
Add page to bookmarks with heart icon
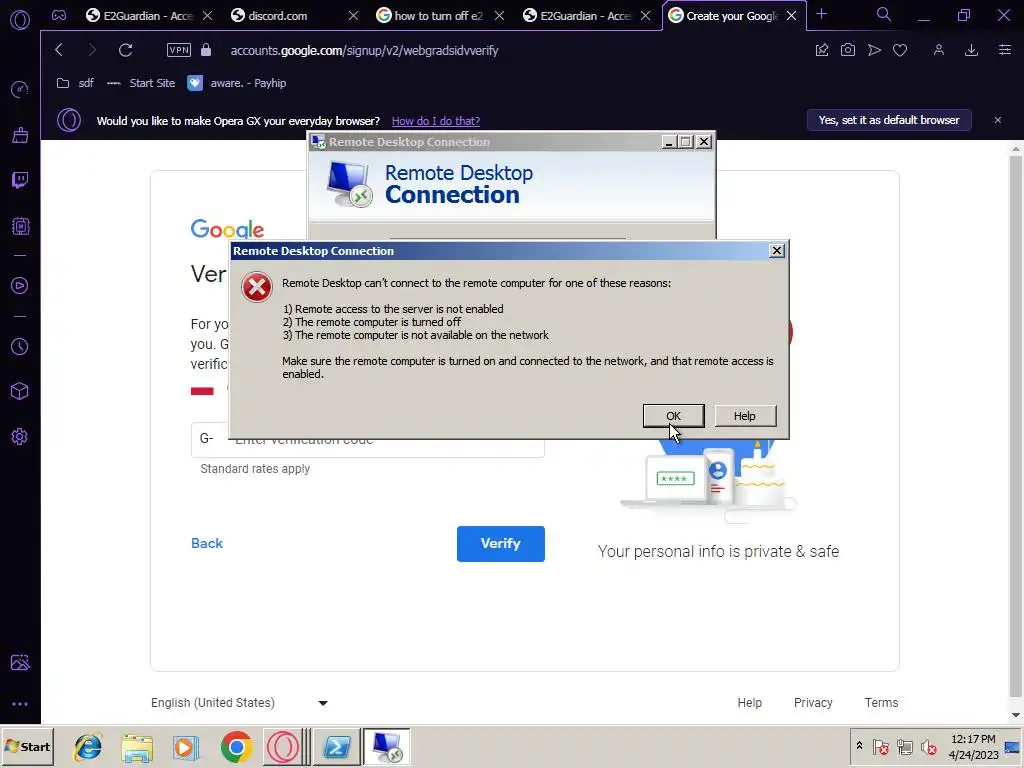click(900, 50)
